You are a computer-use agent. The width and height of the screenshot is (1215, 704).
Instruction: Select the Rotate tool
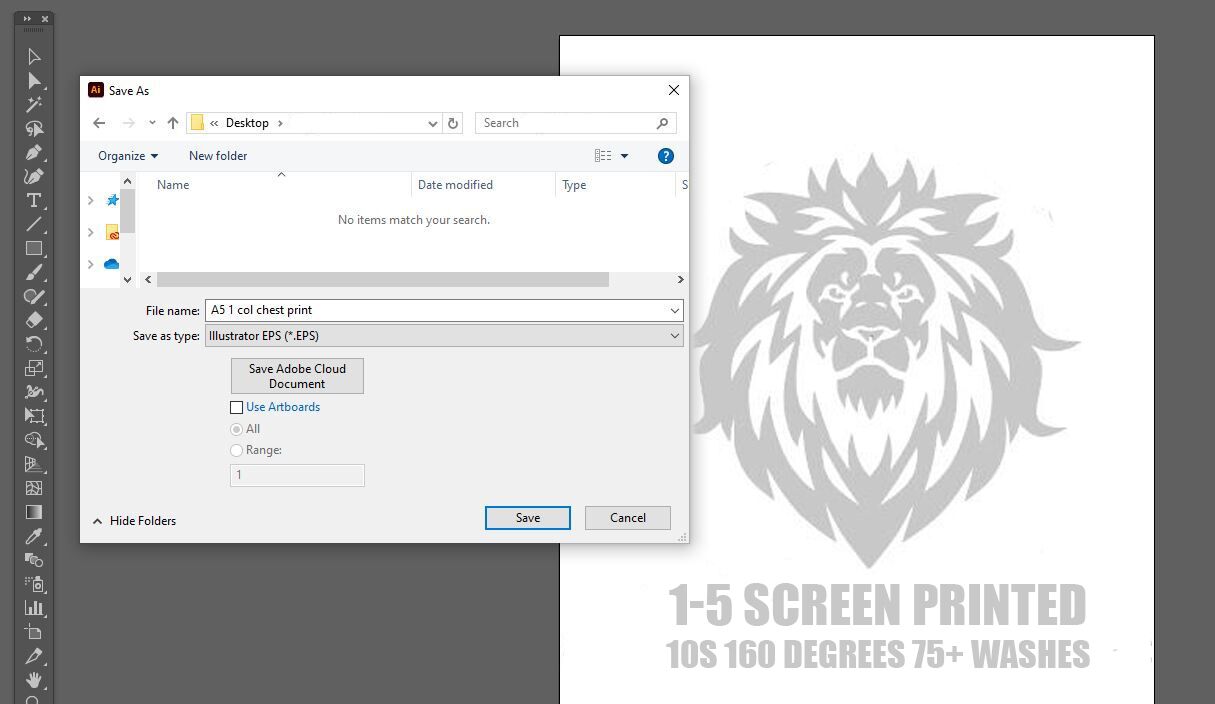click(x=33, y=344)
